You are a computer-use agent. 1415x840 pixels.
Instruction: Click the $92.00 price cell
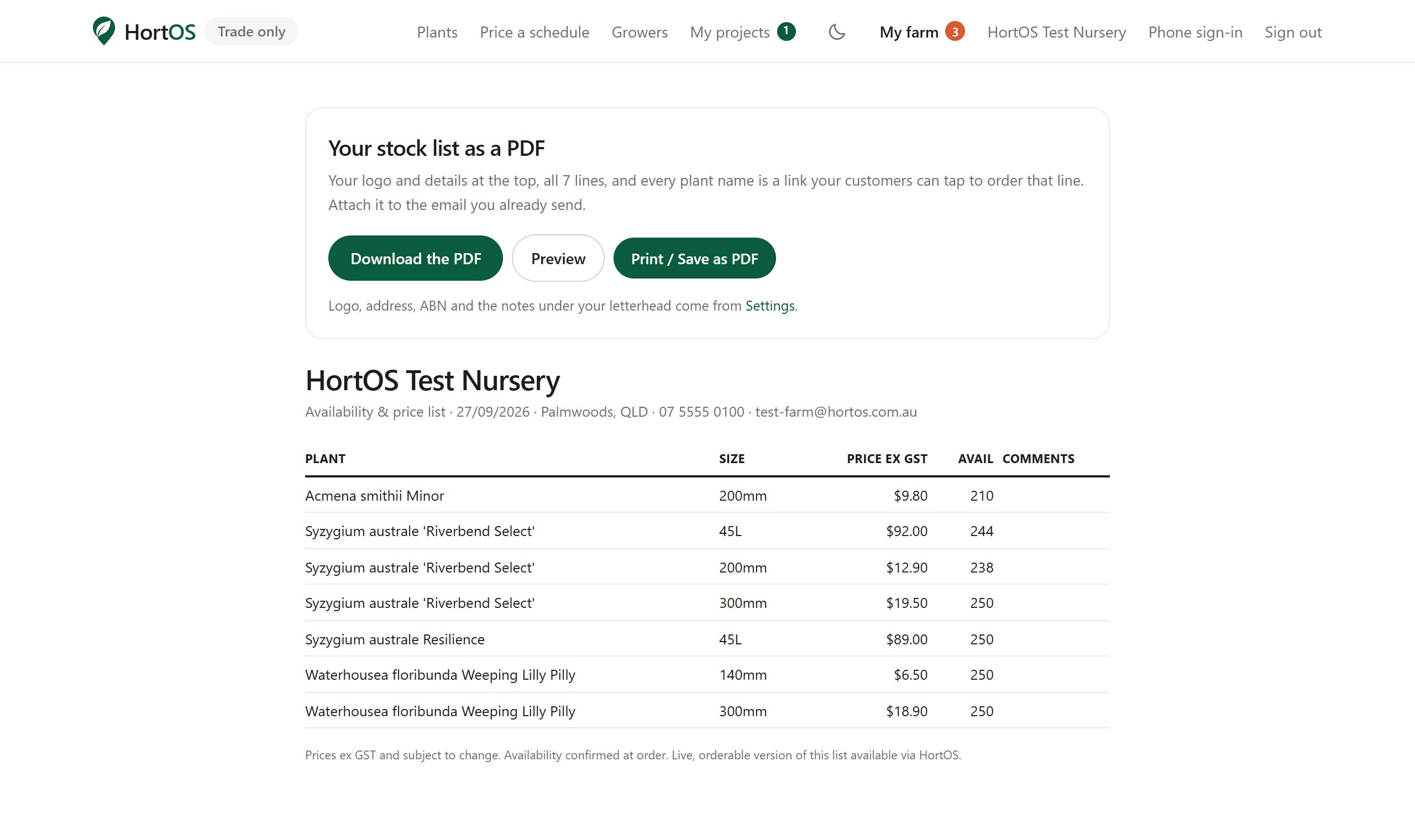[906, 531]
